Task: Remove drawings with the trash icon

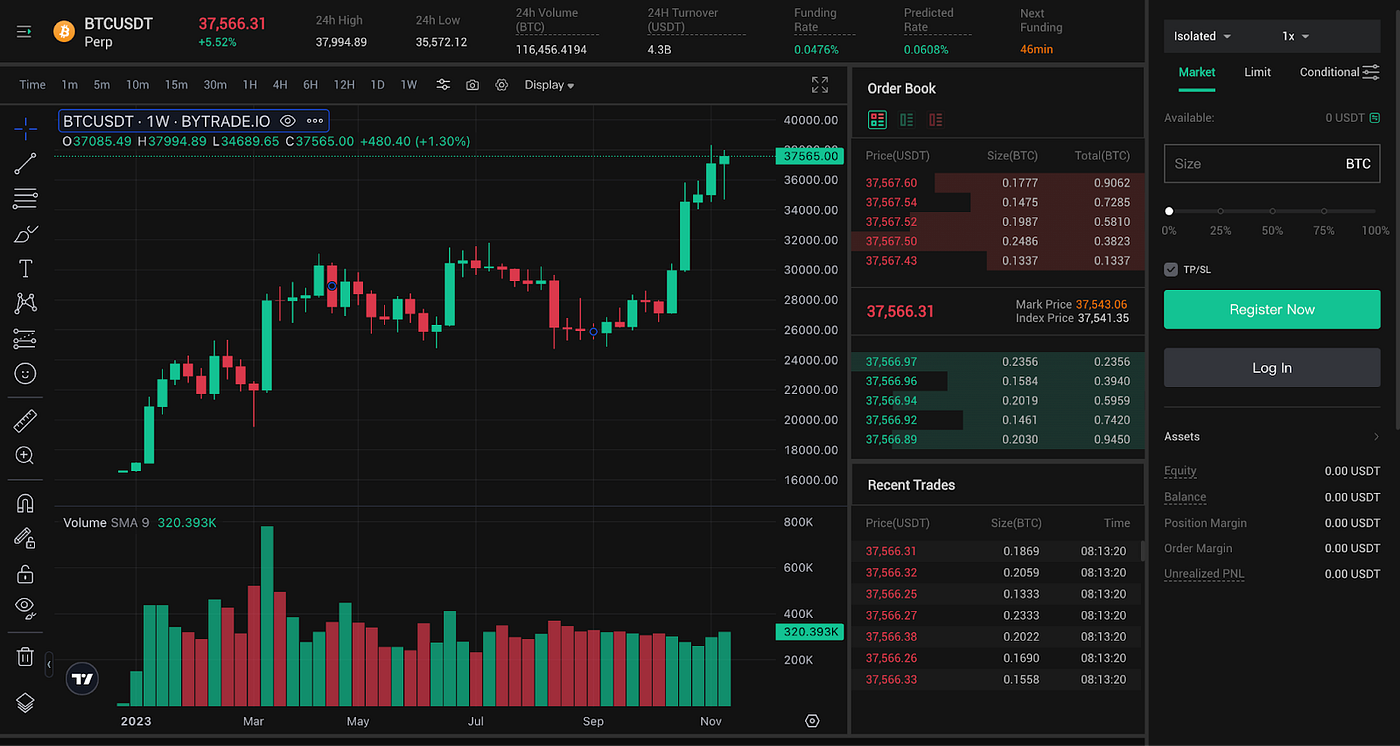Action: 25,656
